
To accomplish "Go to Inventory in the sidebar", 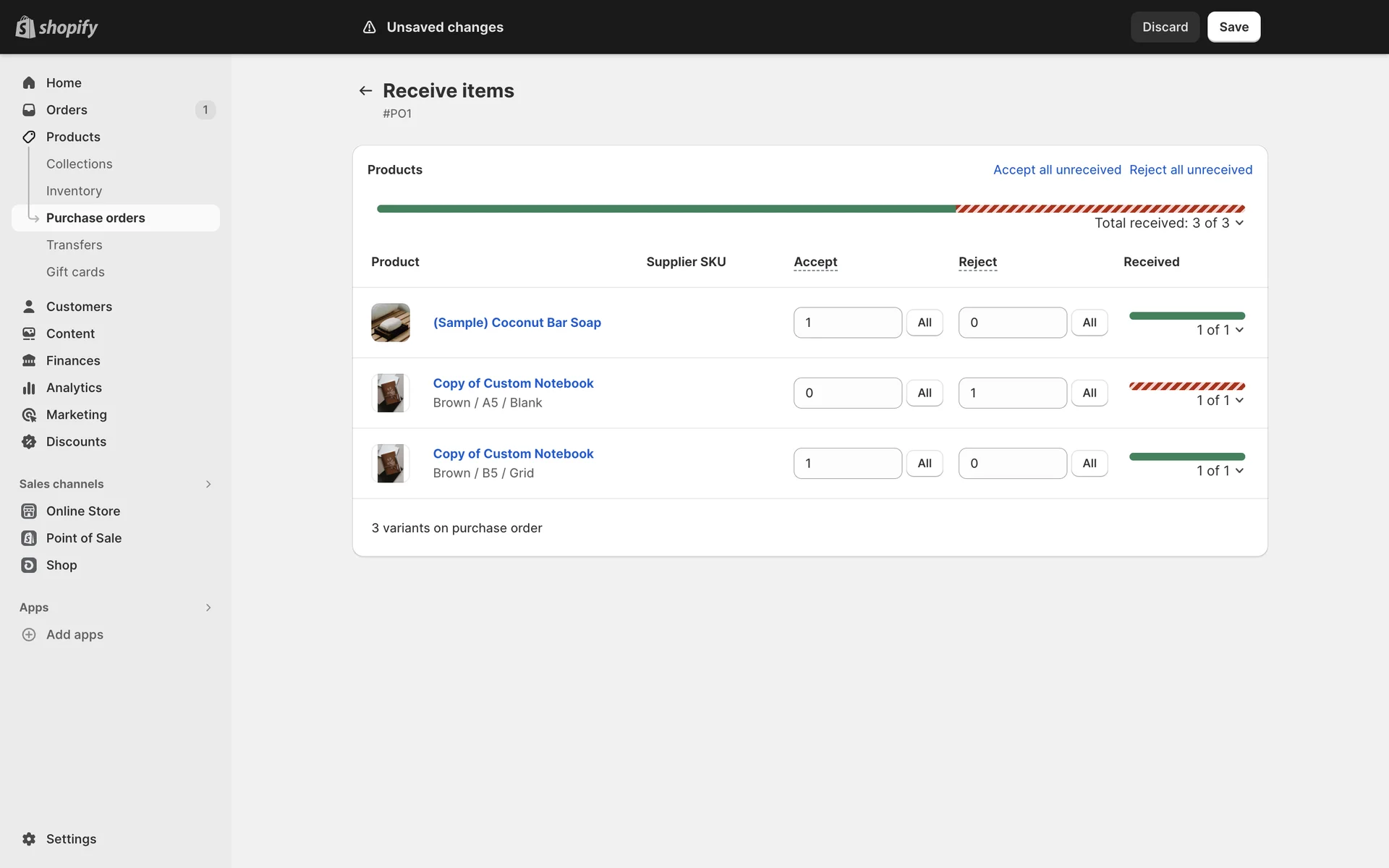I will click(x=74, y=191).
